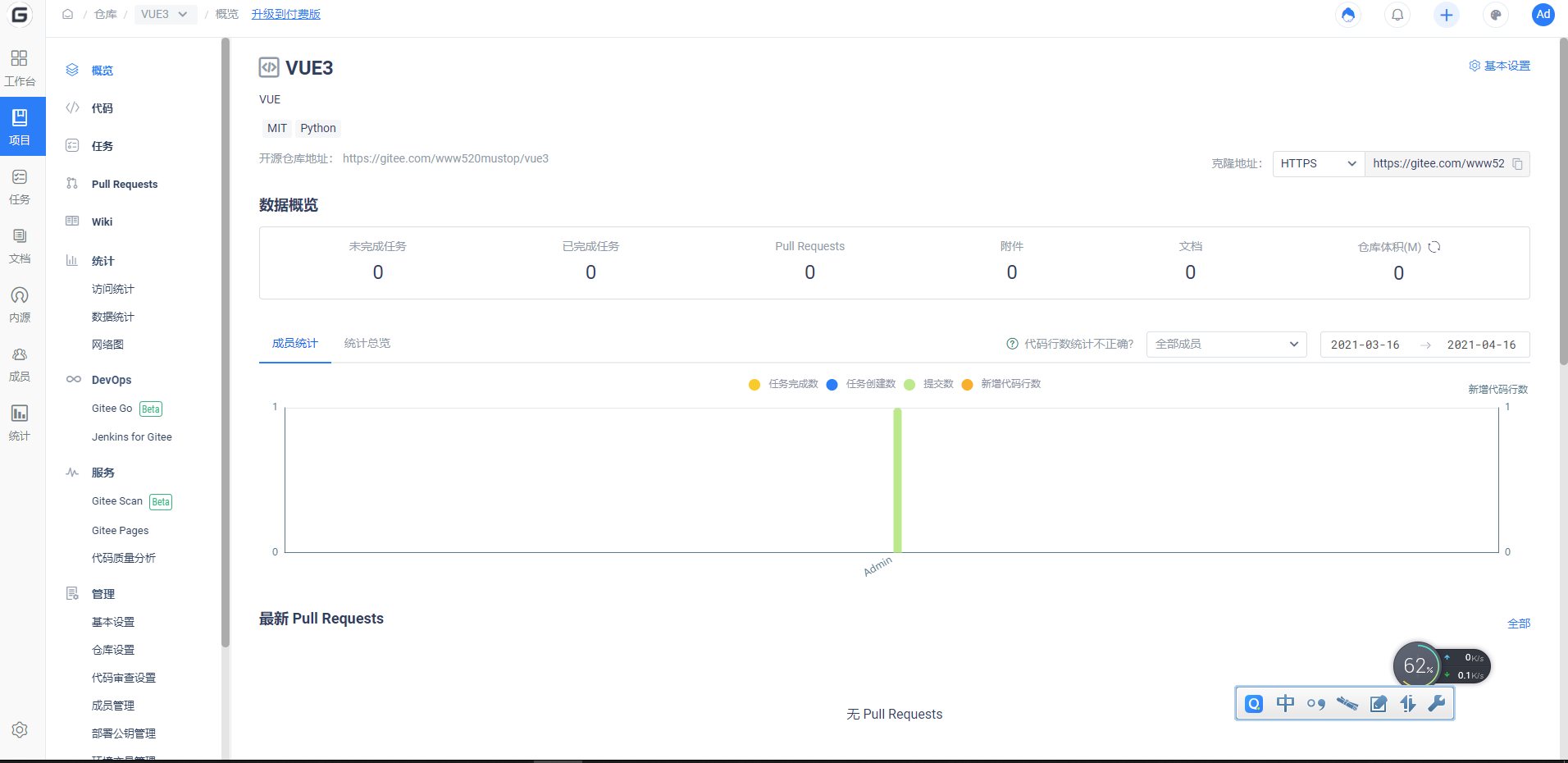Toggle the 任务创建数 legend swatch
The height and width of the screenshot is (763, 1568).
(x=832, y=384)
